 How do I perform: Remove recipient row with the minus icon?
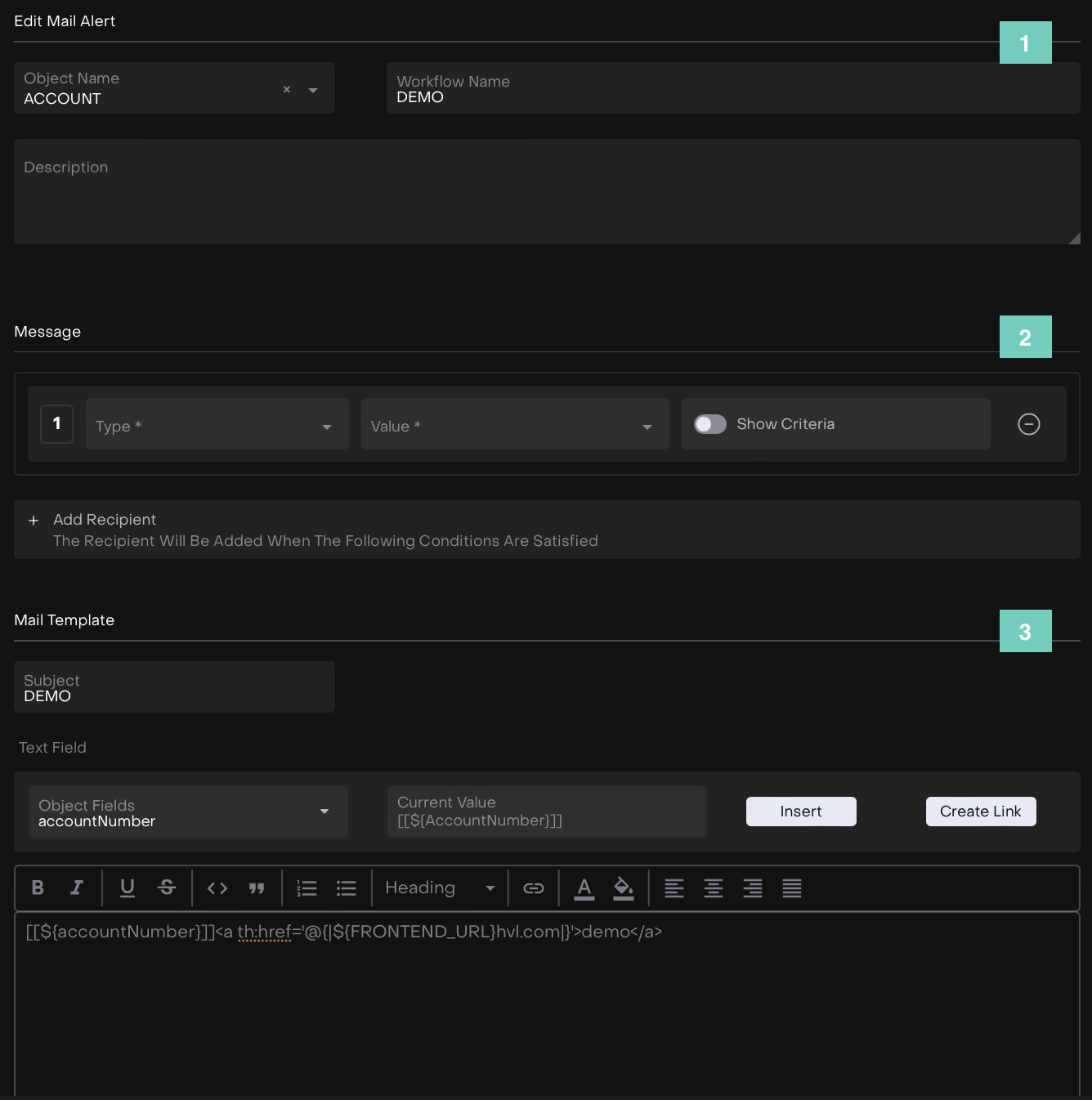pyautogui.click(x=1029, y=423)
